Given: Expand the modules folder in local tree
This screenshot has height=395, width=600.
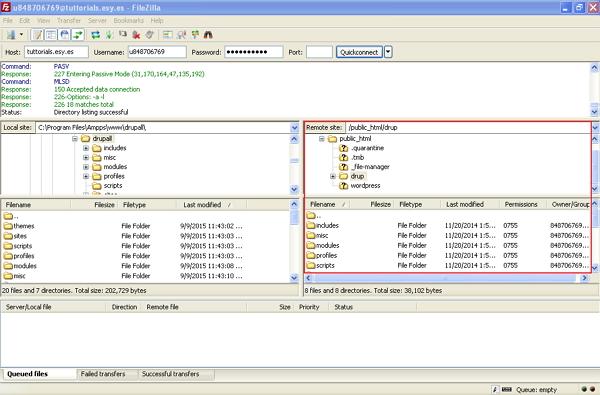Looking at the screenshot, I should [x=86, y=167].
